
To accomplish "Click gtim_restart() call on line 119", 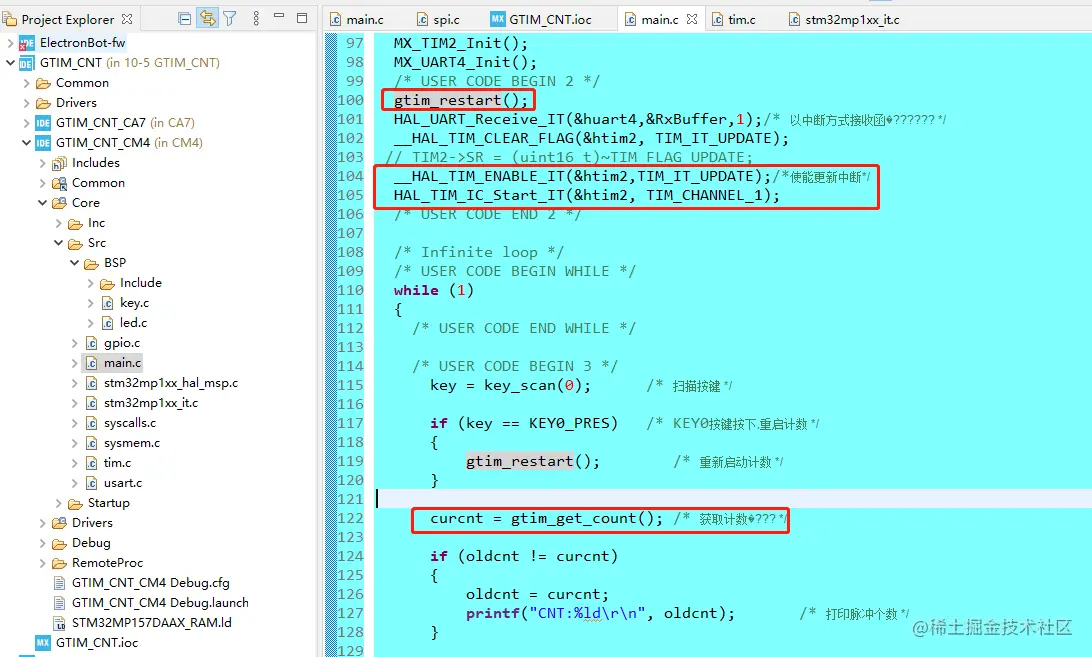I will (533, 461).
